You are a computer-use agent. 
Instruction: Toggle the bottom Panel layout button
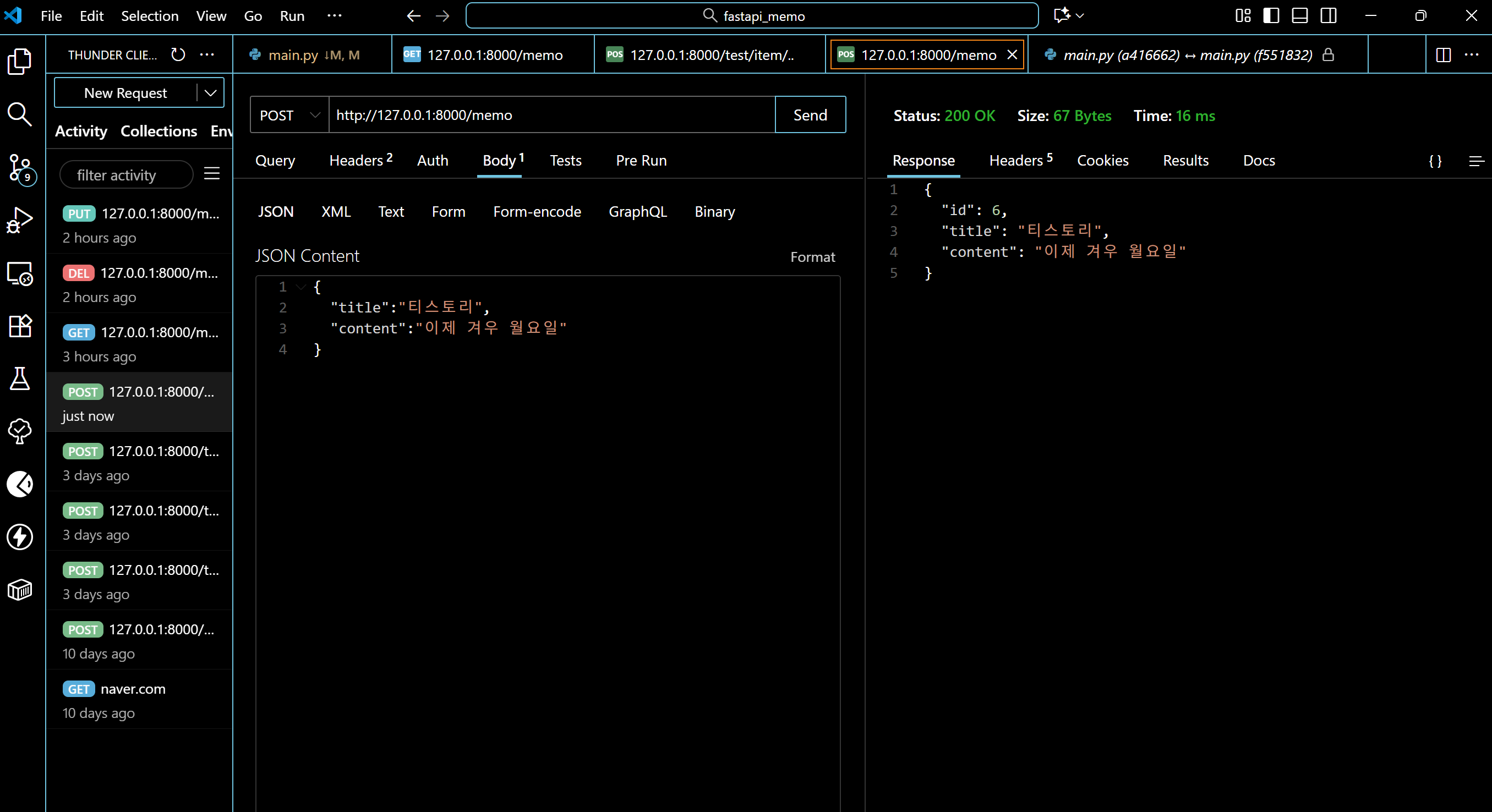[1300, 15]
